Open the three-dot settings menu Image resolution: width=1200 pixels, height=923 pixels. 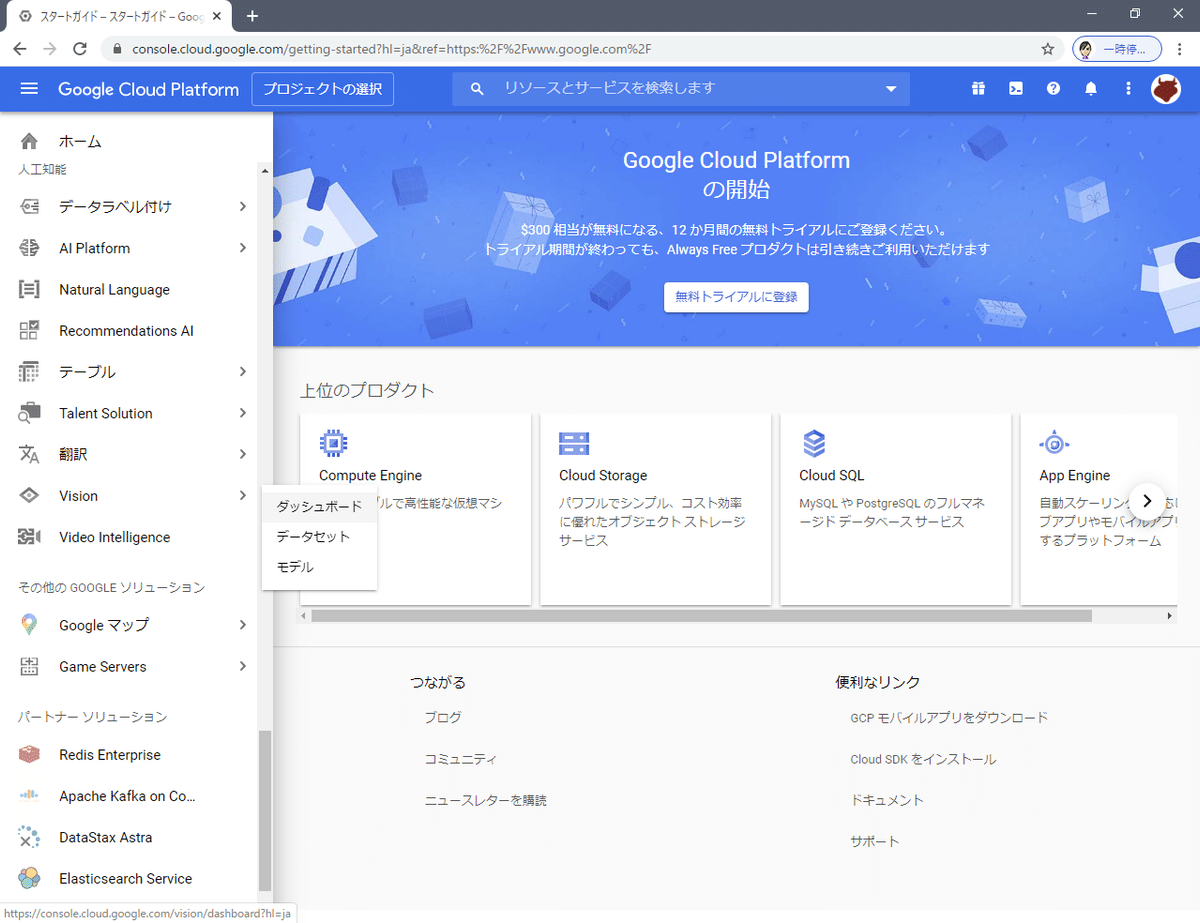1128,89
